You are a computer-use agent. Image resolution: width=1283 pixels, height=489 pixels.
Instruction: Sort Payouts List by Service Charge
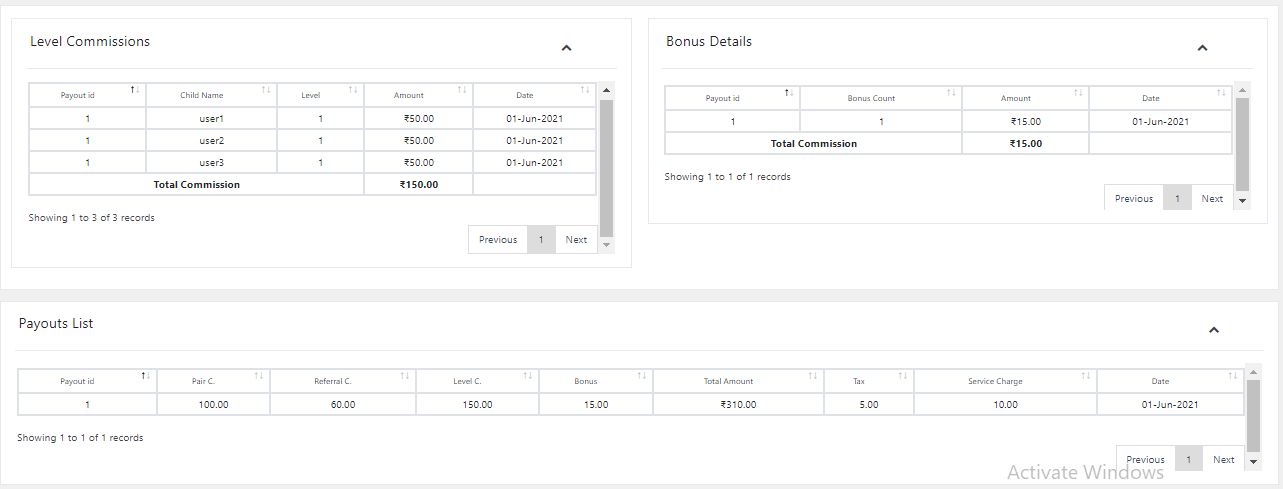1004,381
